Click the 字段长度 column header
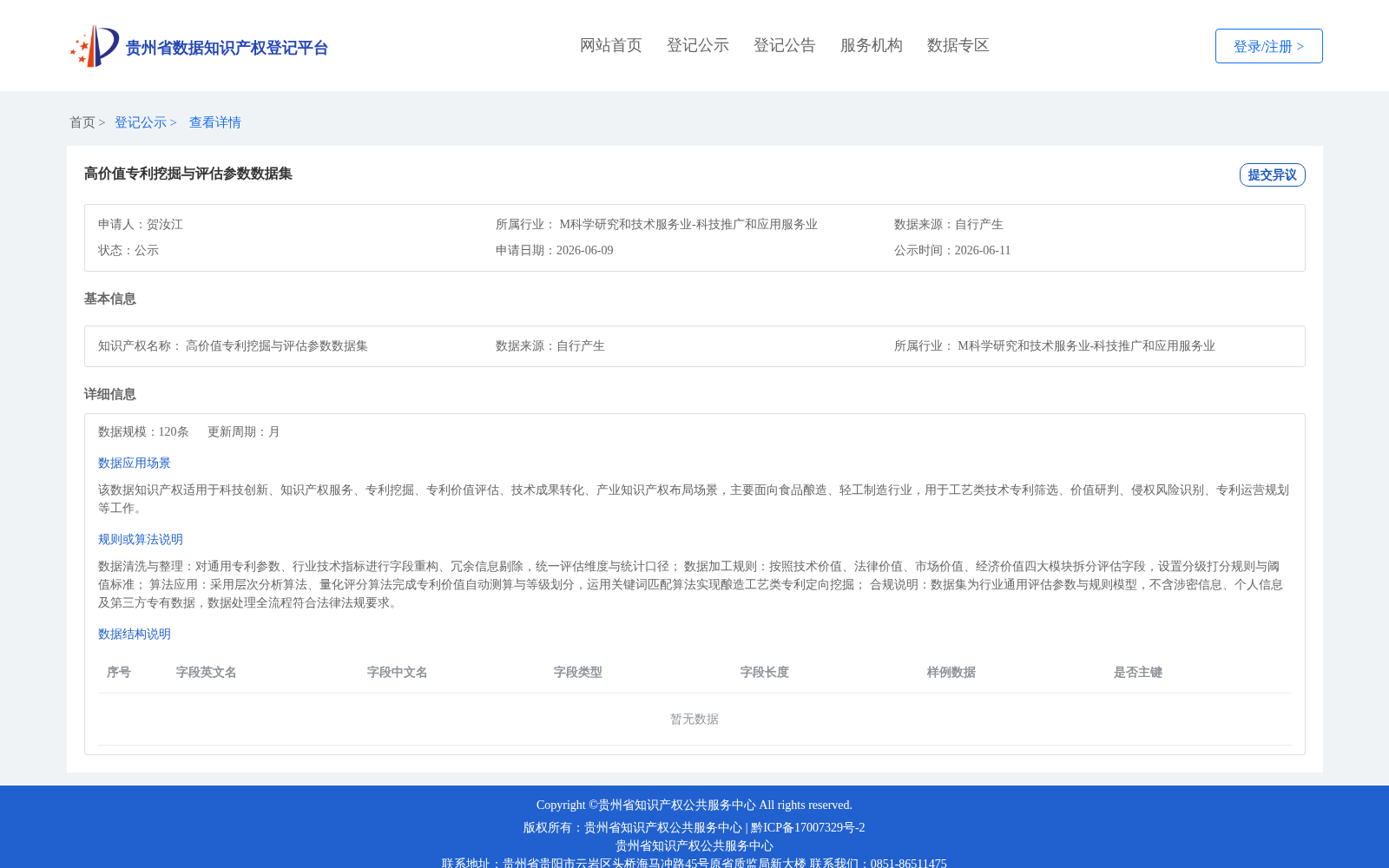 click(x=765, y=672)
